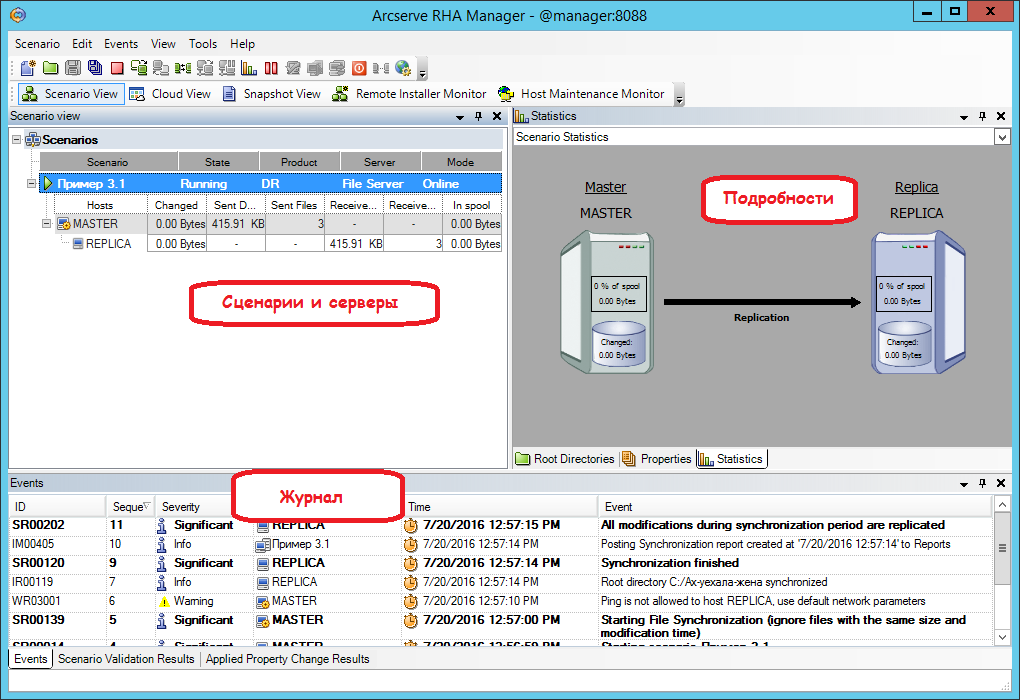Click the gray check-mark toolbar icon
Image resolution: width=1020 pixels, height=700 pixels.
click(x=293, y=68)
